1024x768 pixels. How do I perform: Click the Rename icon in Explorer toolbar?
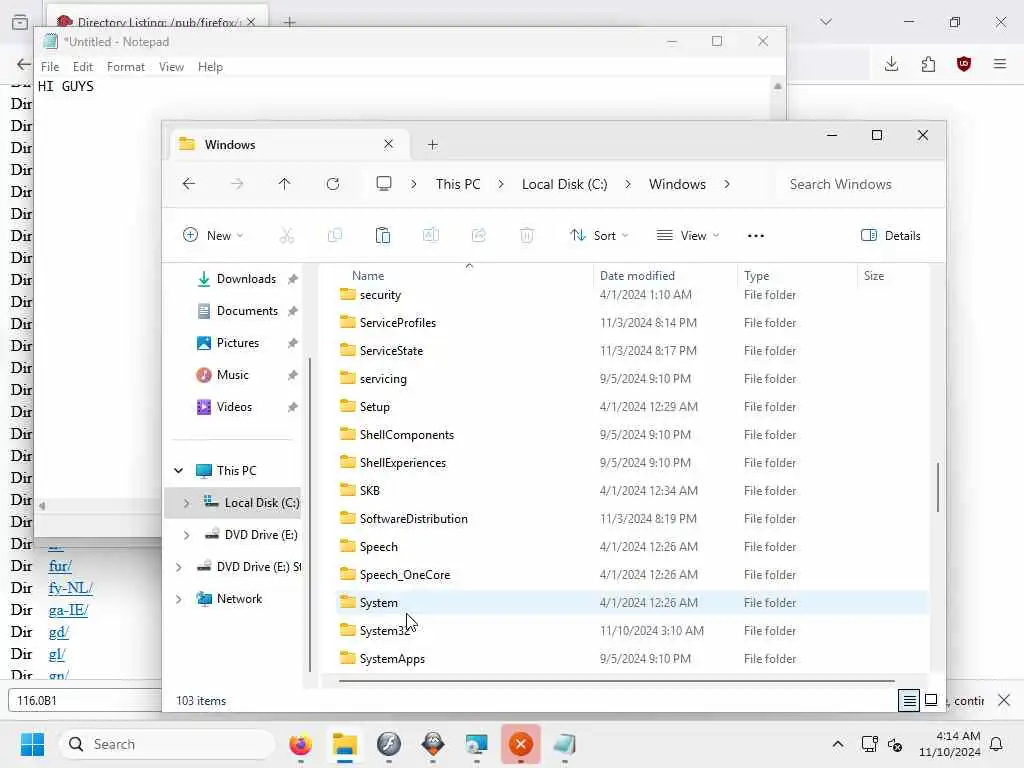coord(431,236)
